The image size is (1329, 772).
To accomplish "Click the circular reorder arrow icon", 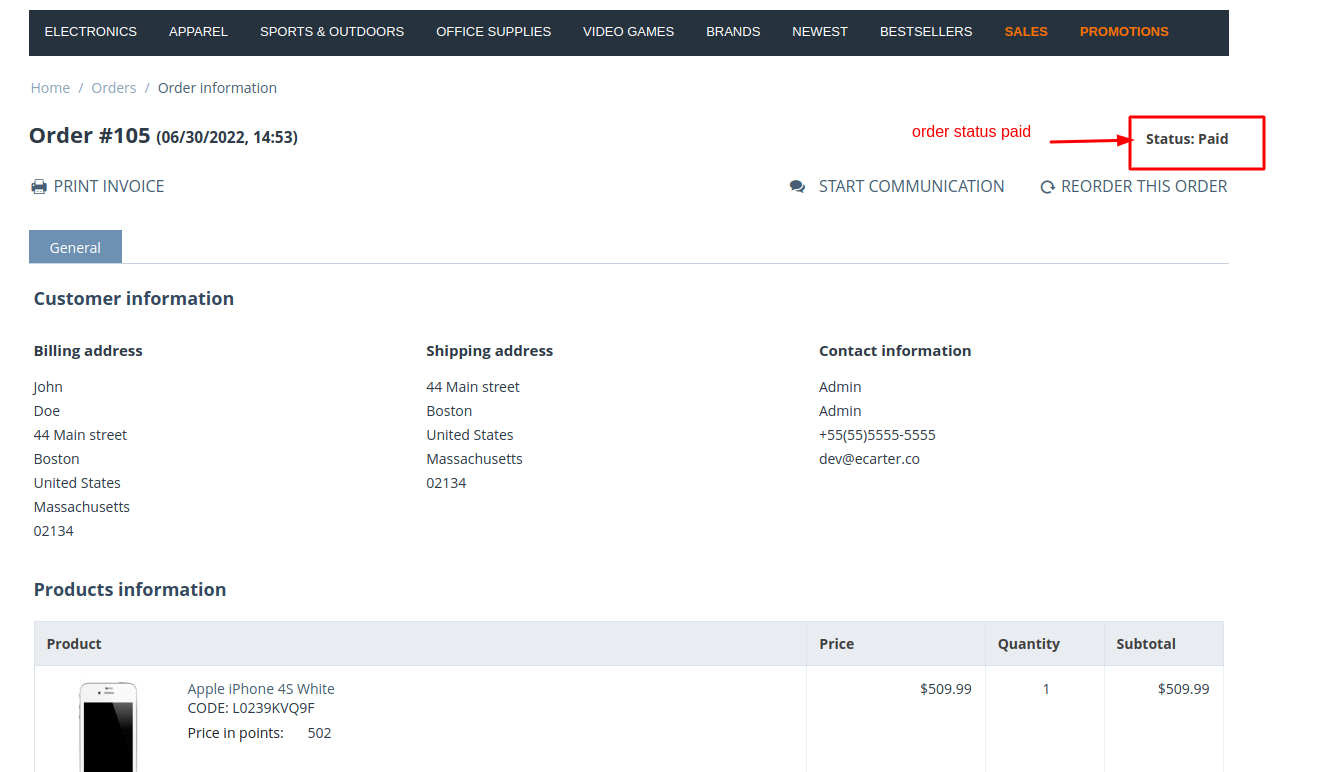I will (x=1047, y=187).
